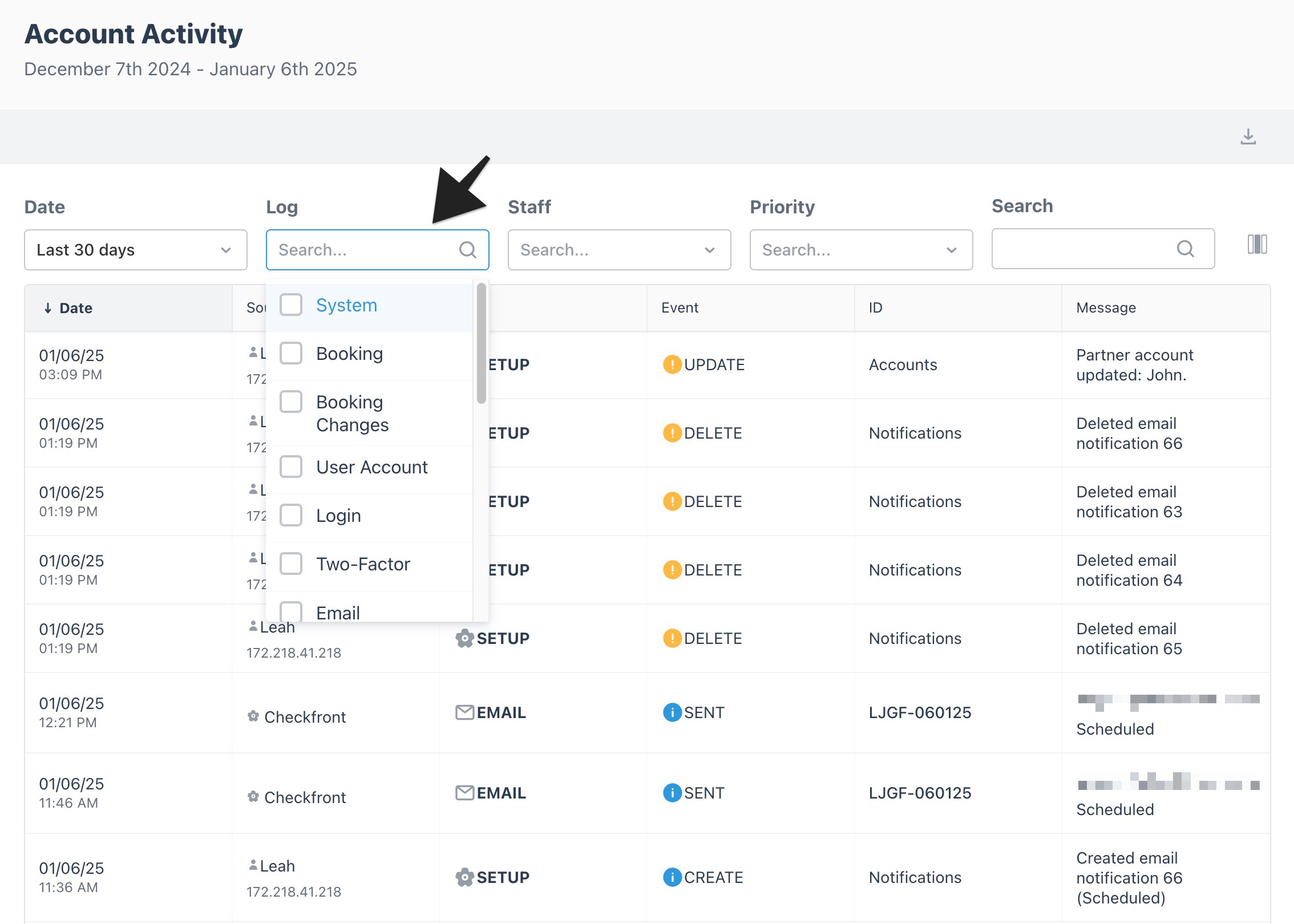This screenshot has width=1294, height=924.
Task: Click the magnifier in the Search field
Action: 1185,249
